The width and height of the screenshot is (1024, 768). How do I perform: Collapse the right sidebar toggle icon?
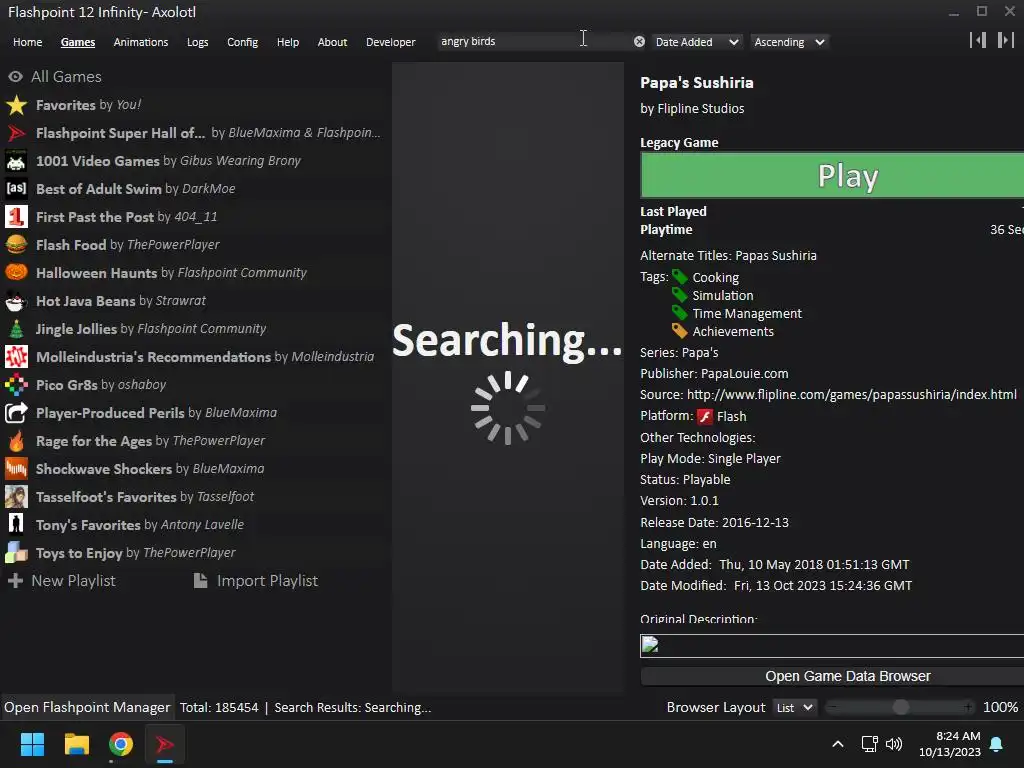click(x=1006, y=40)
